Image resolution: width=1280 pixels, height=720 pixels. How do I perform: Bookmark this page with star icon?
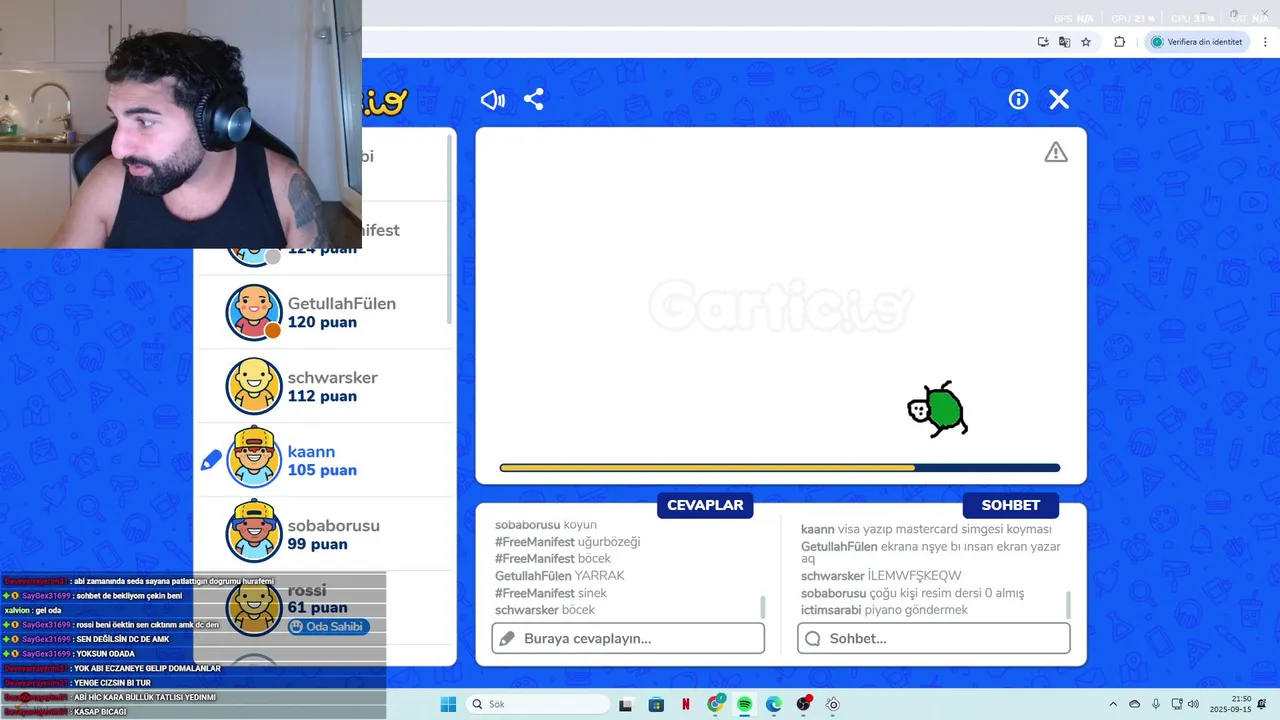click(x=1086, y=42)
